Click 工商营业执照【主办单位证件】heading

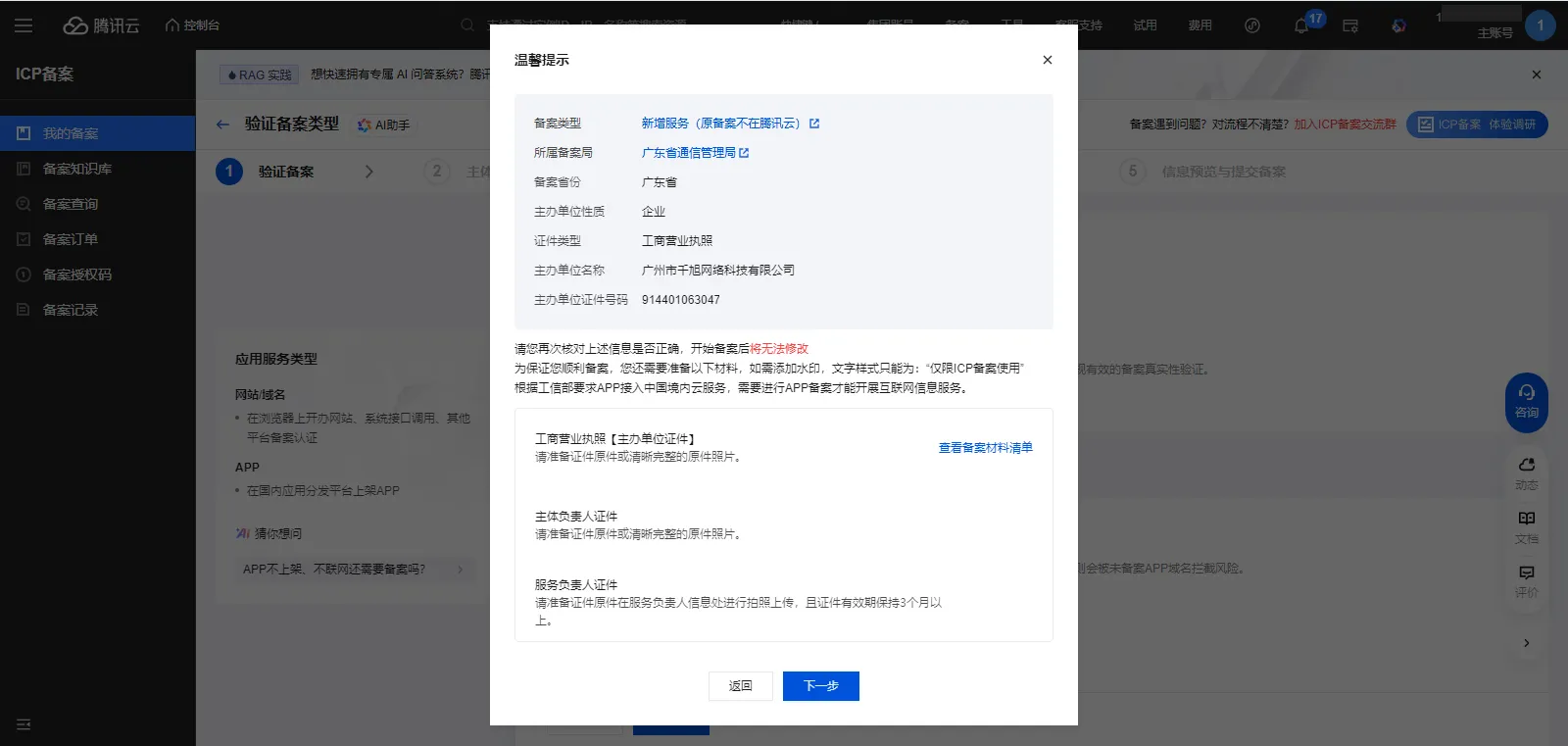pos(614,439)
